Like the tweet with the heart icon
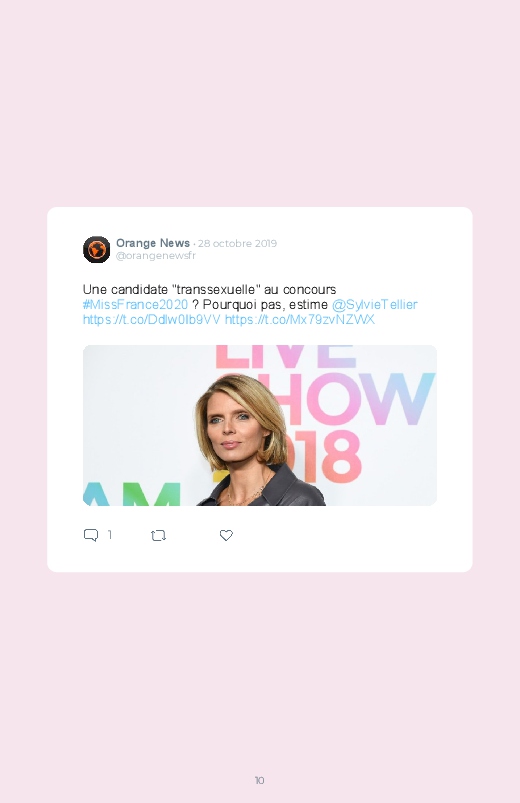The height and width of the screenshot is (803, 520). 226,535
